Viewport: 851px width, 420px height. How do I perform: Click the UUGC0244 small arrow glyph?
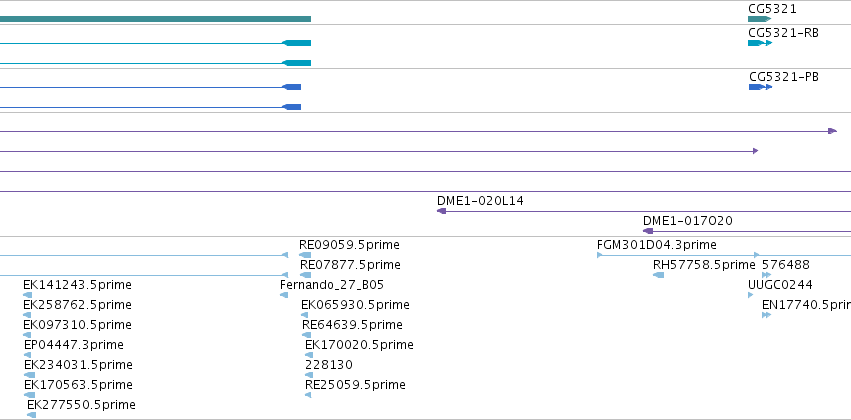[x=751, y=295]
